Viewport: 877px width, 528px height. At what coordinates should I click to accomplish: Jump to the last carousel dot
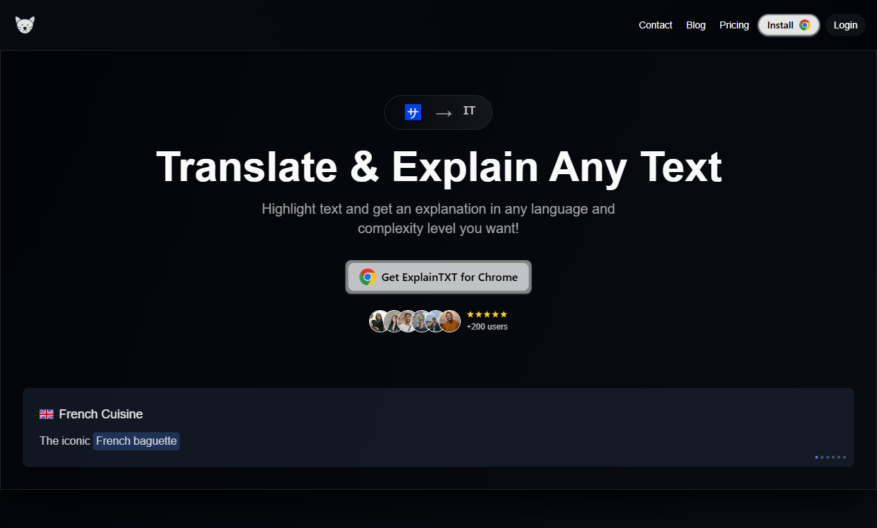click(845, 457)
